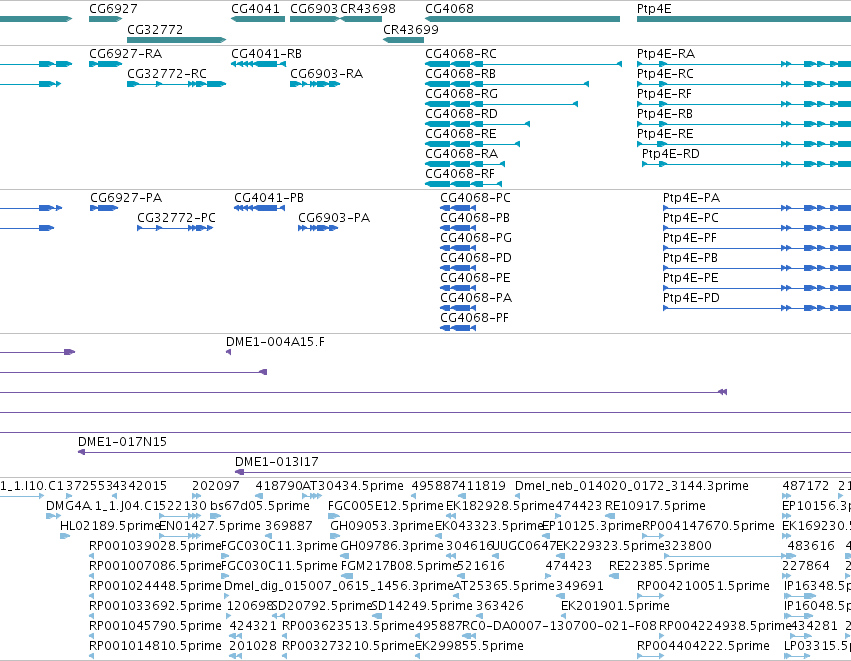This screenshot has width=851, height=661.
Task: Select protein Ptp4E-PE
Action: [757, 288]
